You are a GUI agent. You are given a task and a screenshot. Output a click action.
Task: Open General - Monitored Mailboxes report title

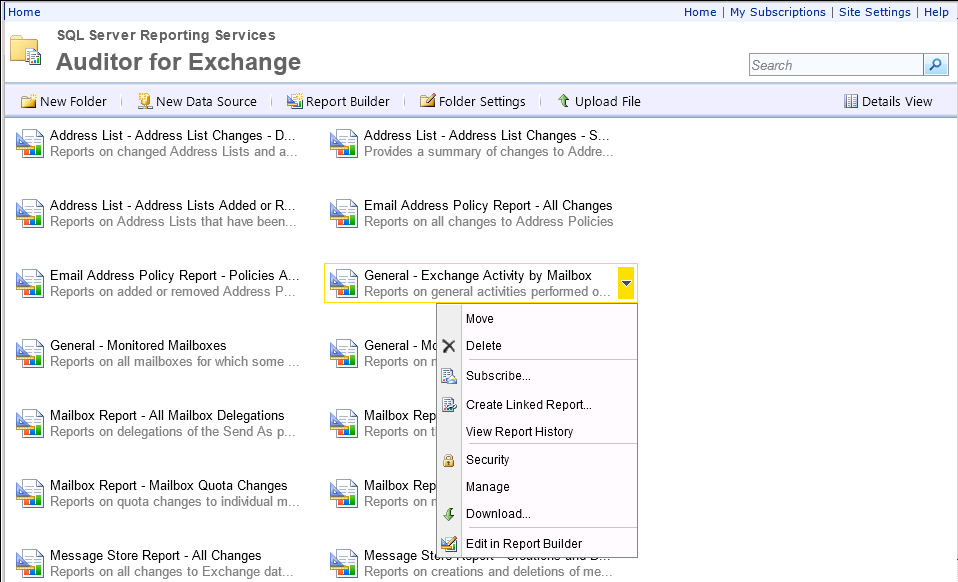click(x=138, y=346)
